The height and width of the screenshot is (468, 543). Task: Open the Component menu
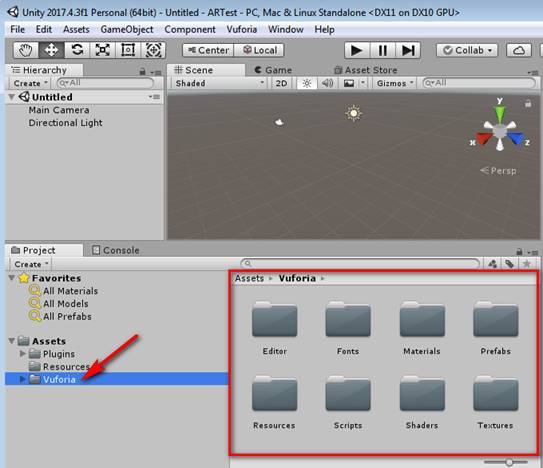(x=190, y=30)
